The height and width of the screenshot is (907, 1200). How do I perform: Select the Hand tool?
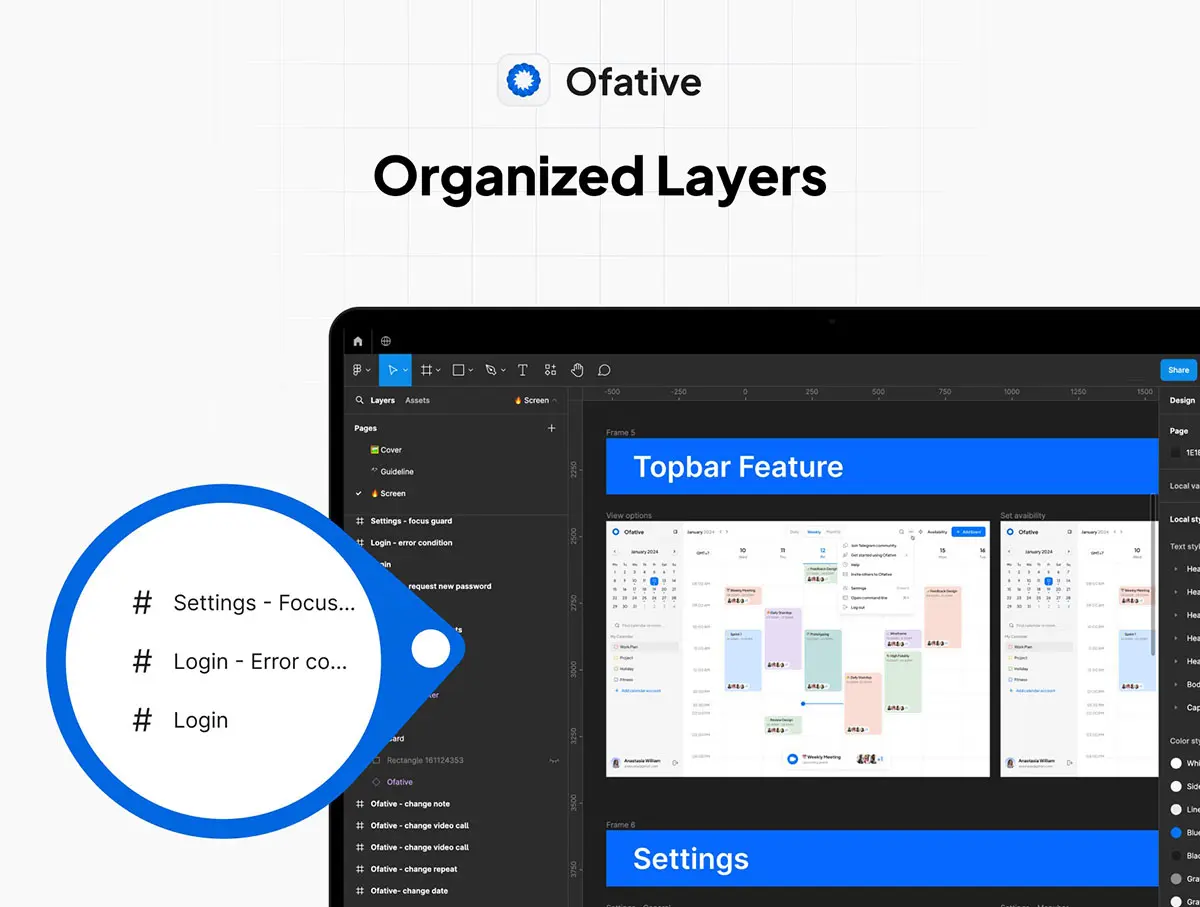(x=577, y=370)
